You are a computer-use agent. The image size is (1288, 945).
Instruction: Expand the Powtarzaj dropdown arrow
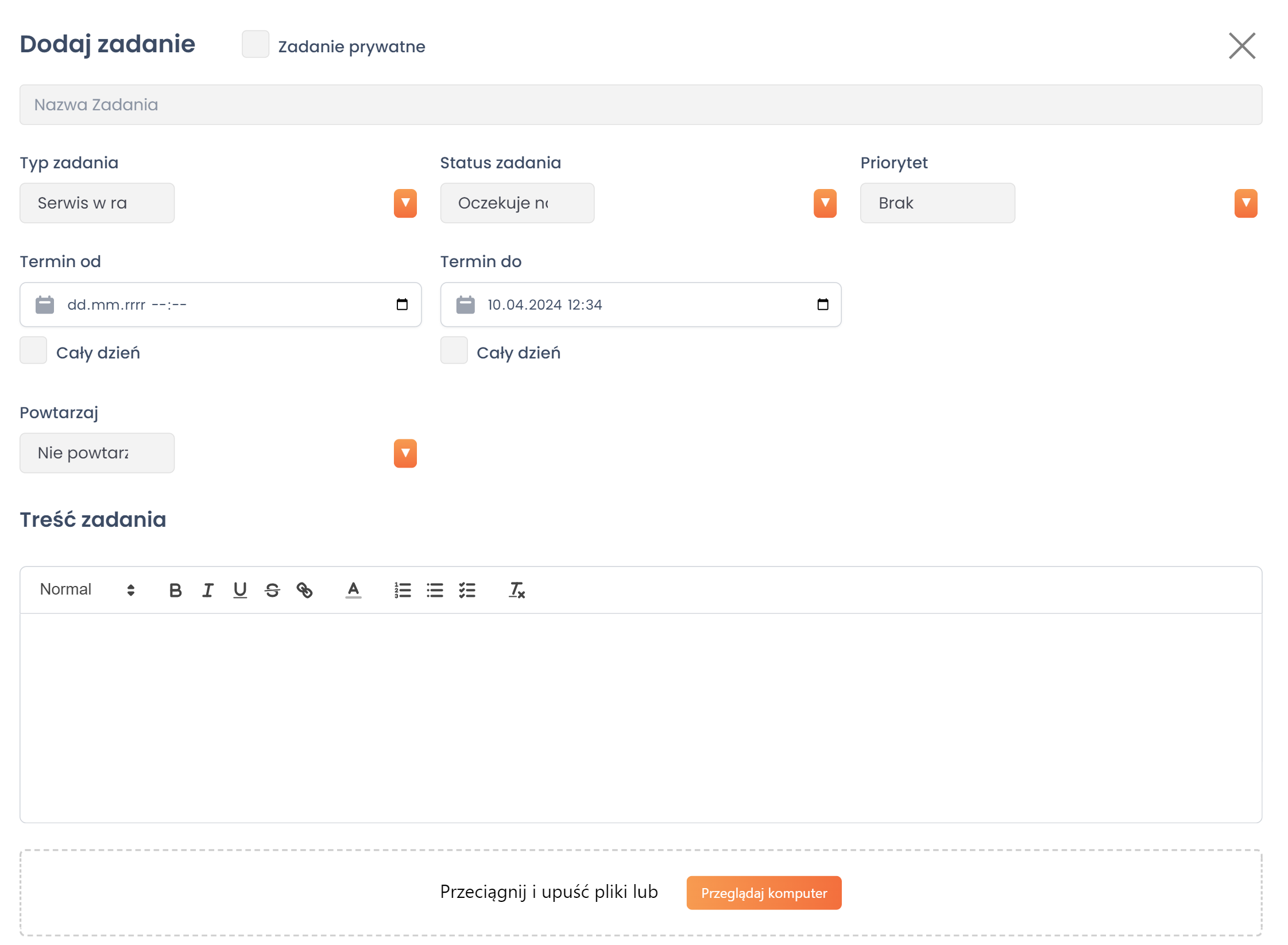405,453
